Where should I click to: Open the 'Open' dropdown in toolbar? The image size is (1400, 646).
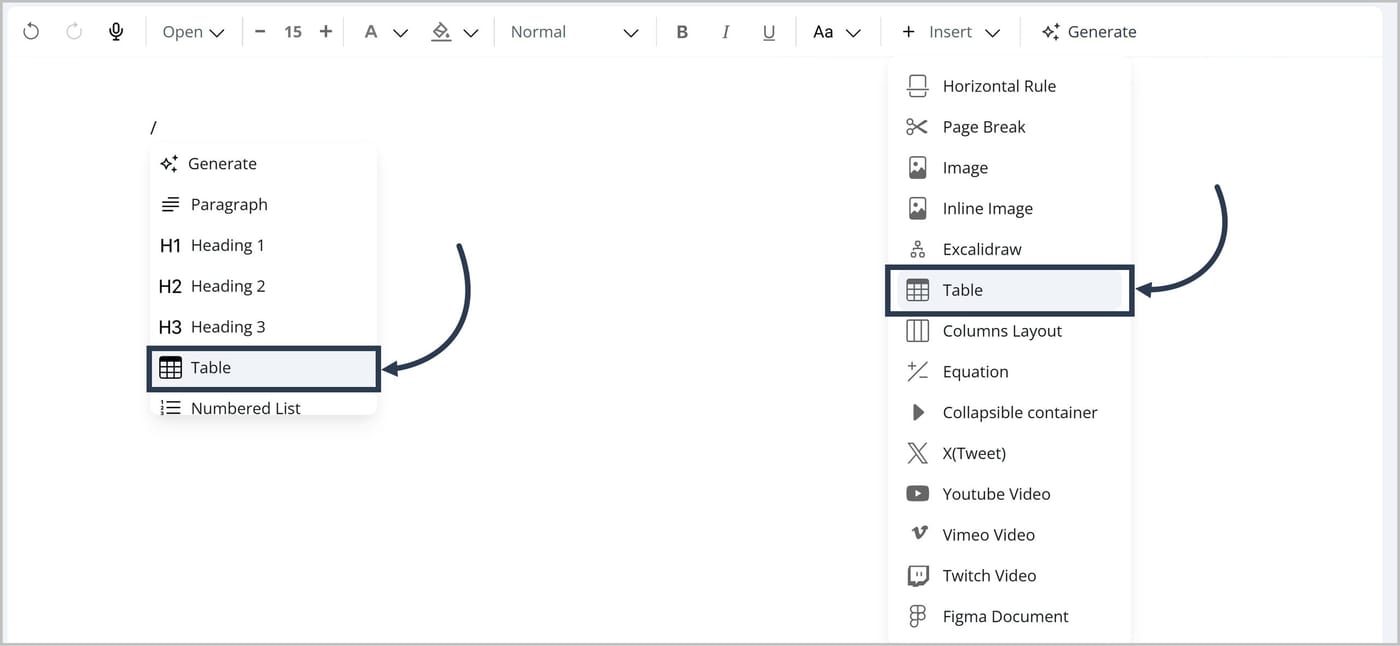click(193, 32)
